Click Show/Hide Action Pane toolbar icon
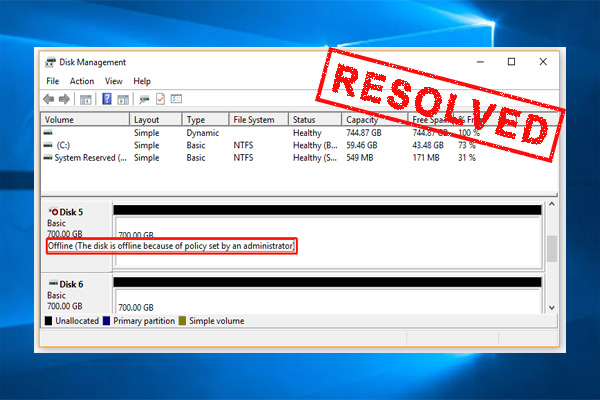Image resolution: width=600 pixels, height=400 pixels. (123, 100)
